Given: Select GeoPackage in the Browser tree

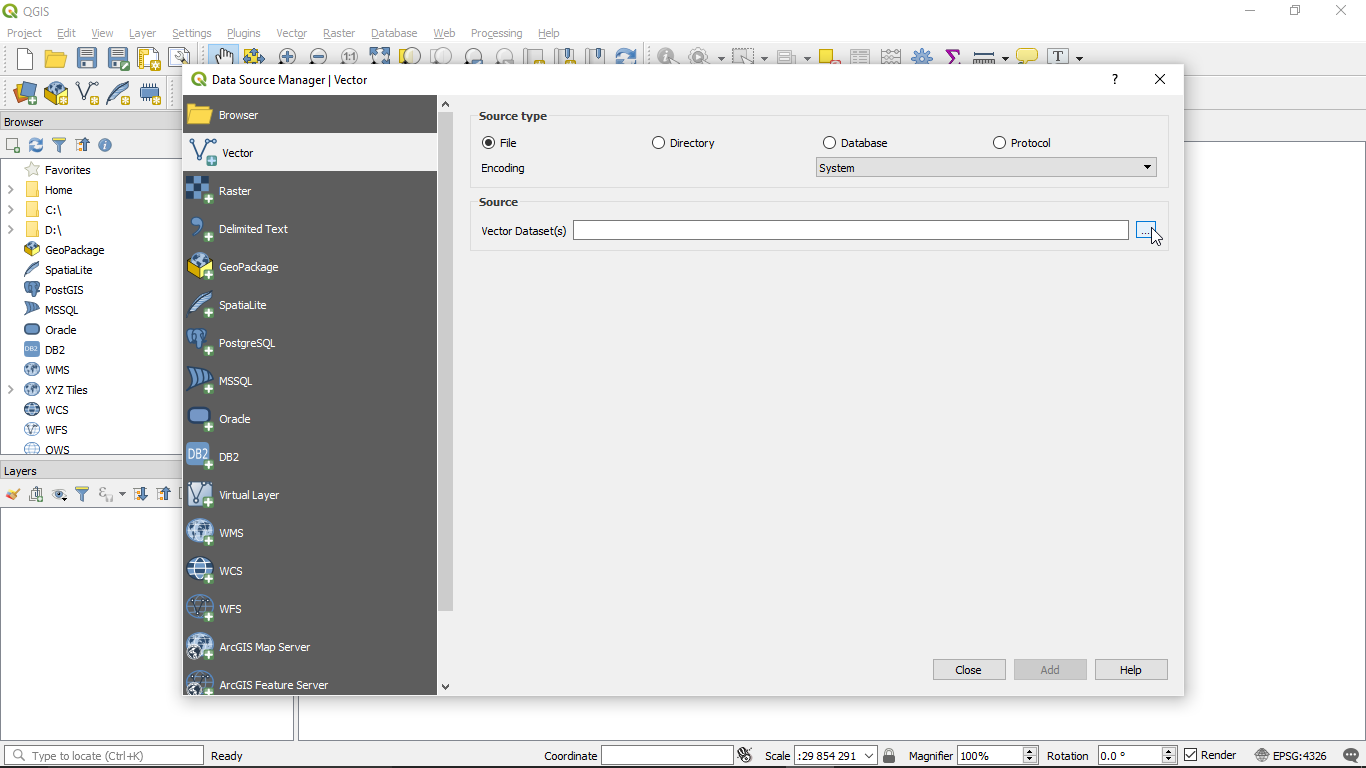Looking at the screenshot, I should point(74,250).
